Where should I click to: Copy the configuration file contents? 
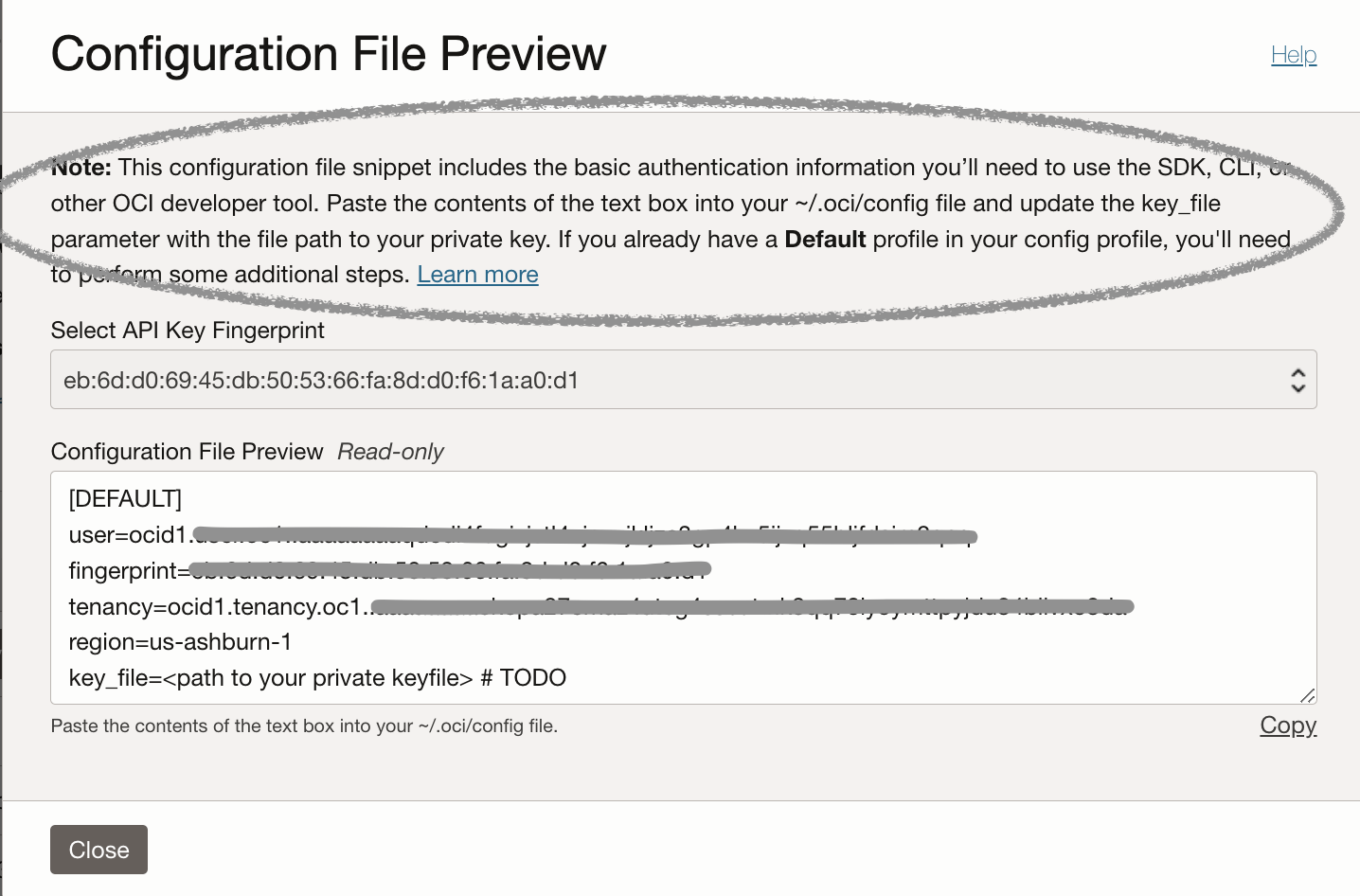1288,725
